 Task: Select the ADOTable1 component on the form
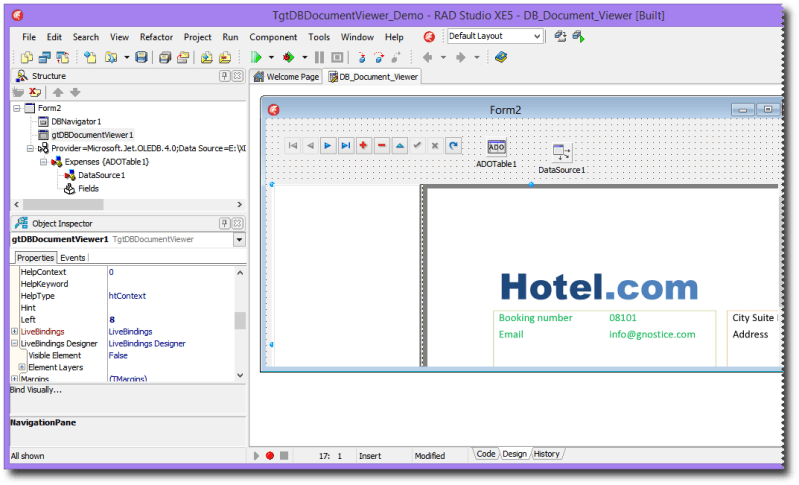coord(496,148)
